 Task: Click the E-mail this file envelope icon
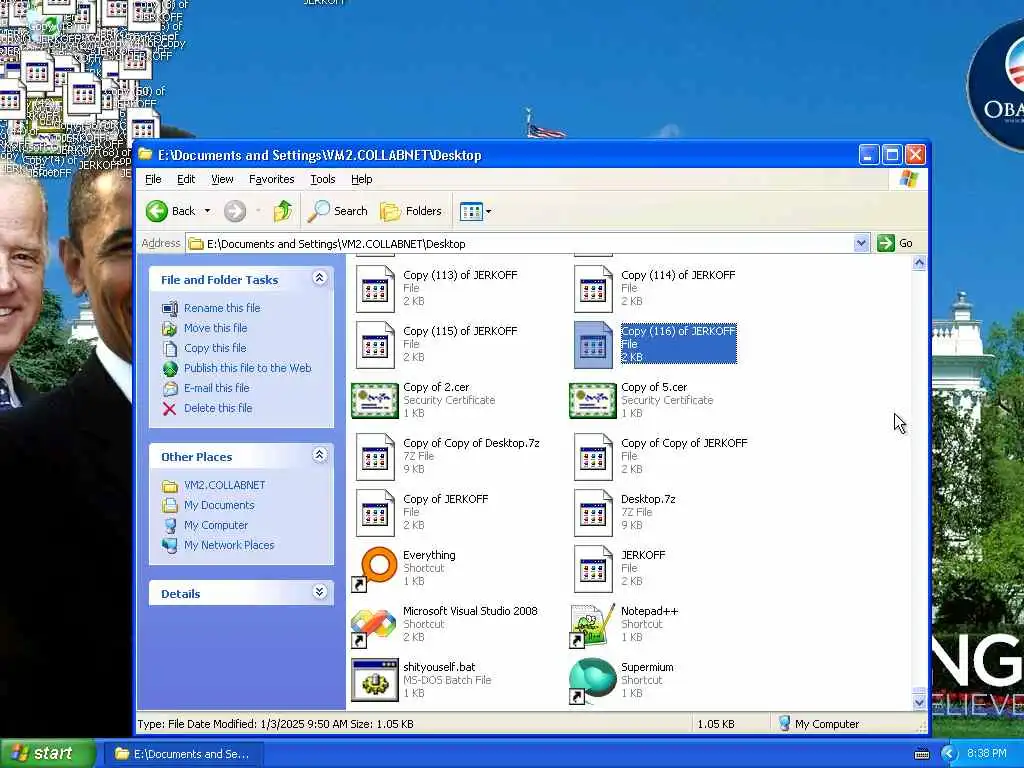170,389
